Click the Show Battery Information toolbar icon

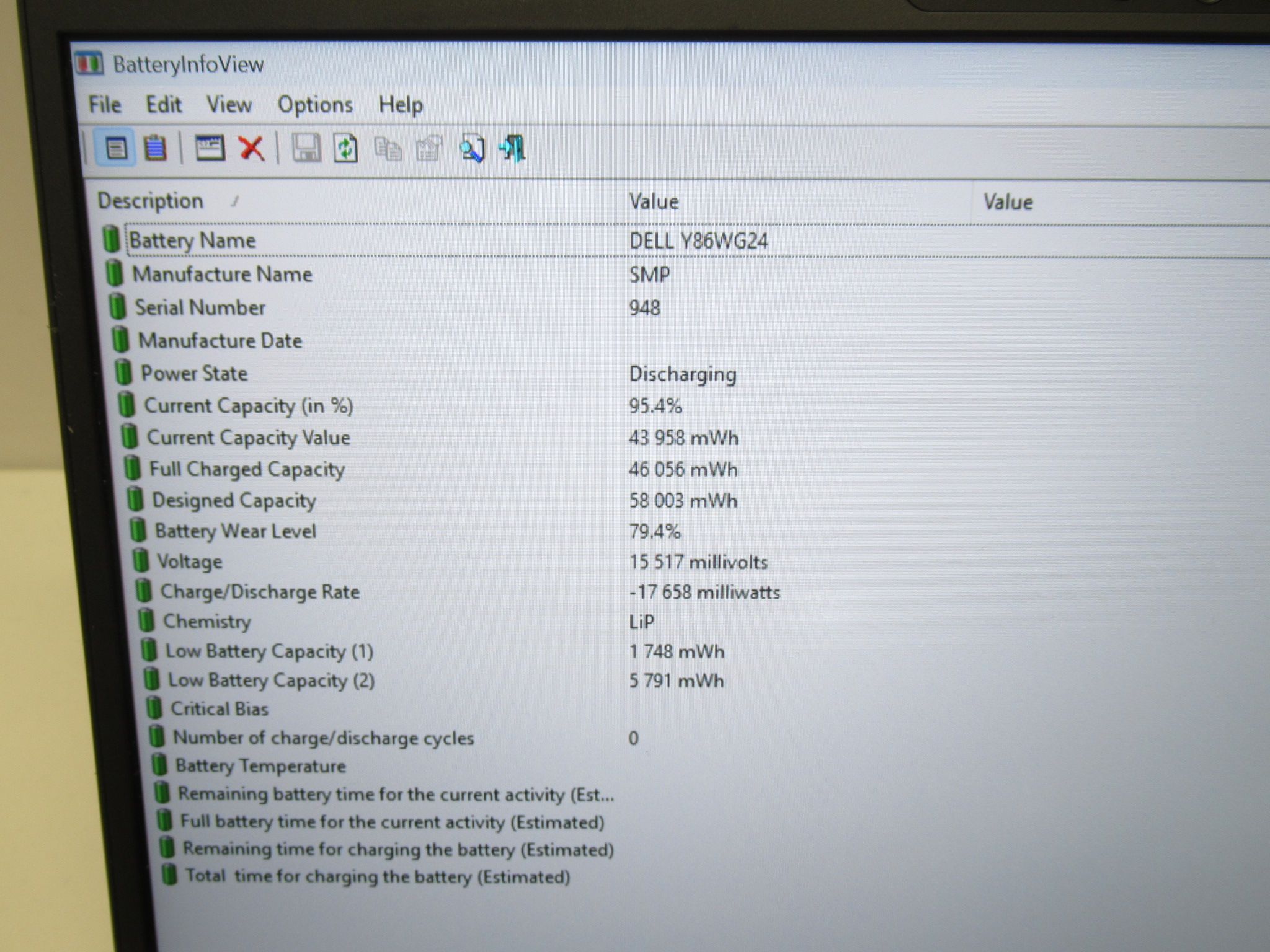[115, 148]
